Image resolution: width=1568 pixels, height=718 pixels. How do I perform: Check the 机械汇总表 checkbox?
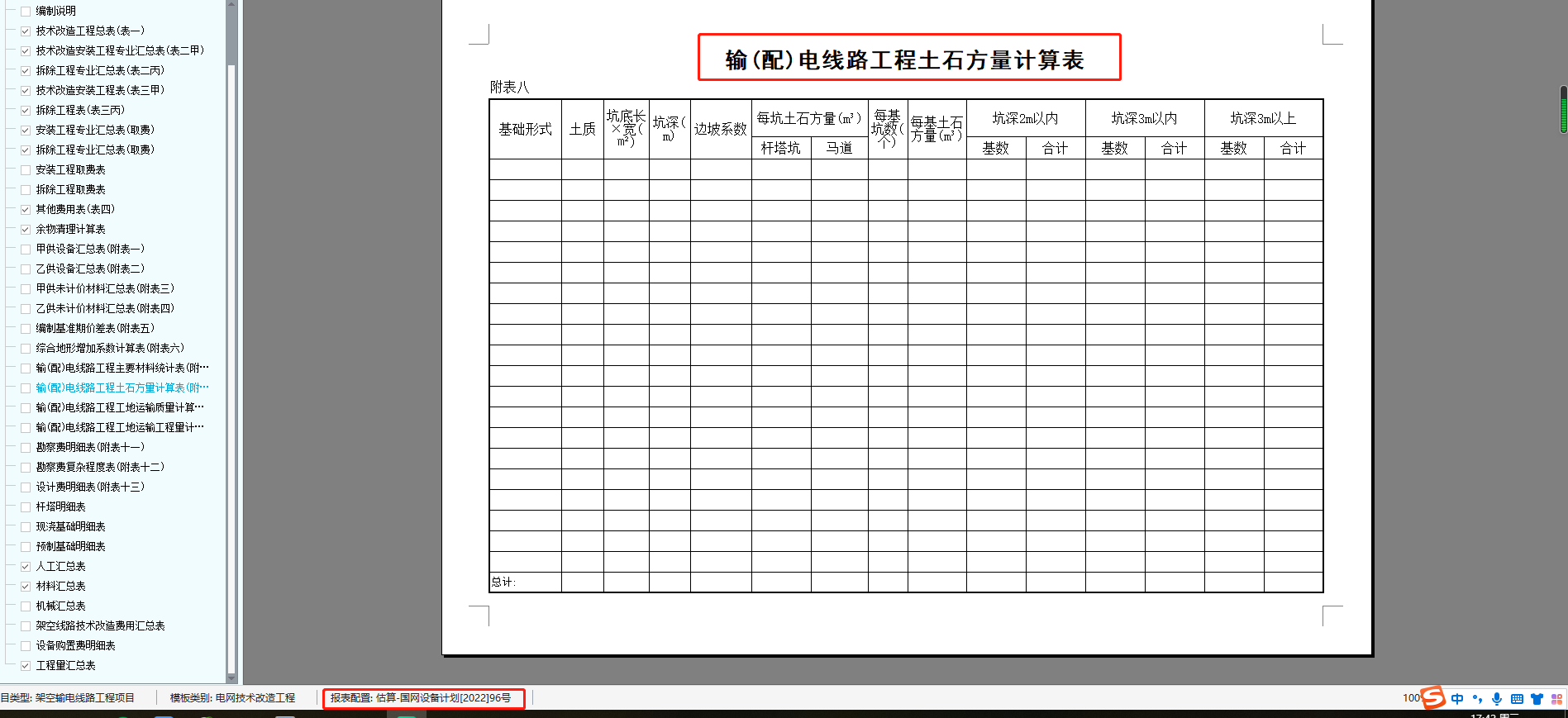(26, 606)
